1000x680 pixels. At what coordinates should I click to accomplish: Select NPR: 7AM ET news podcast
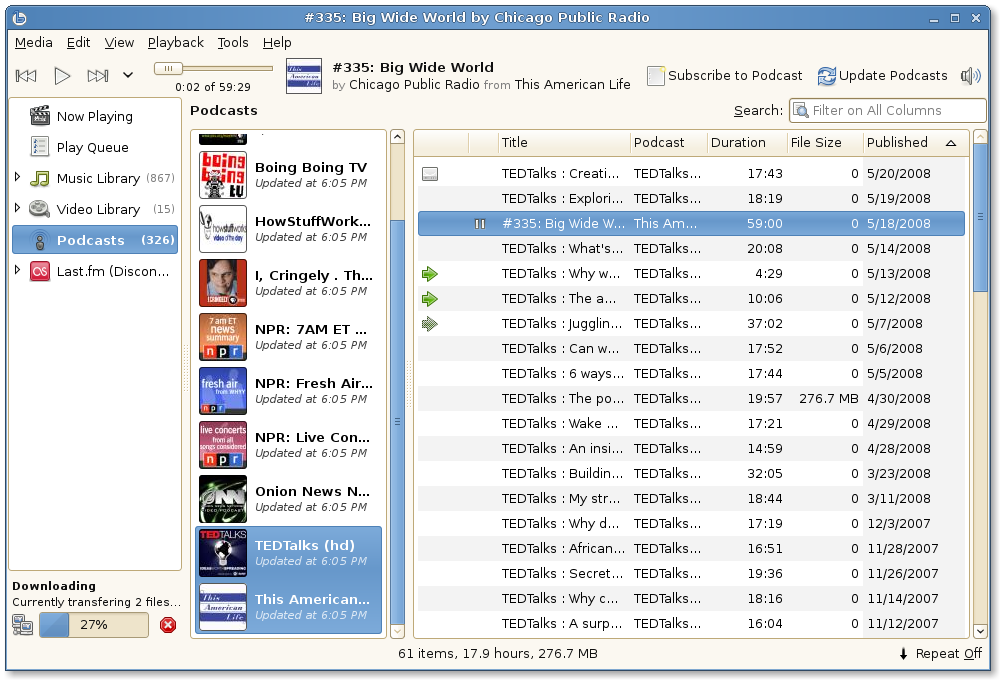coord(288,337)
